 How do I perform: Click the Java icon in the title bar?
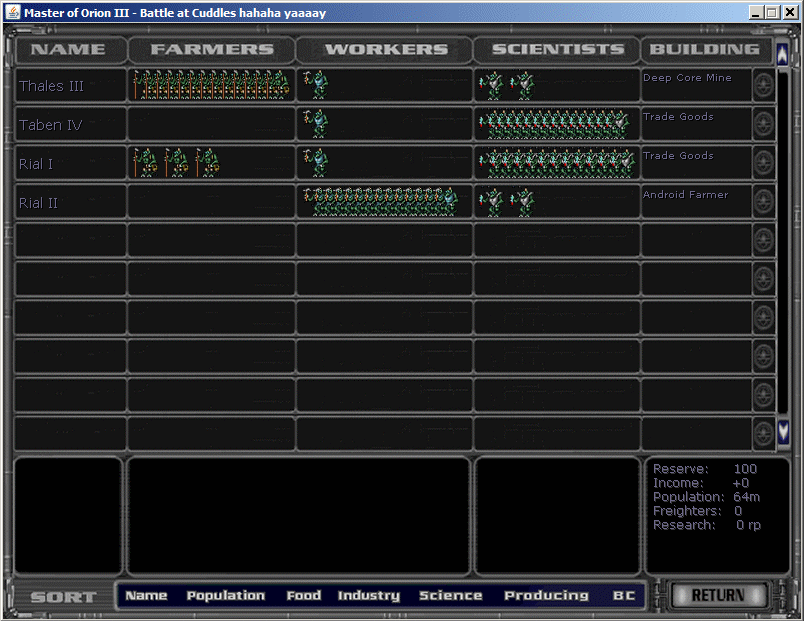pyautogui.click(x=13, y=12)
